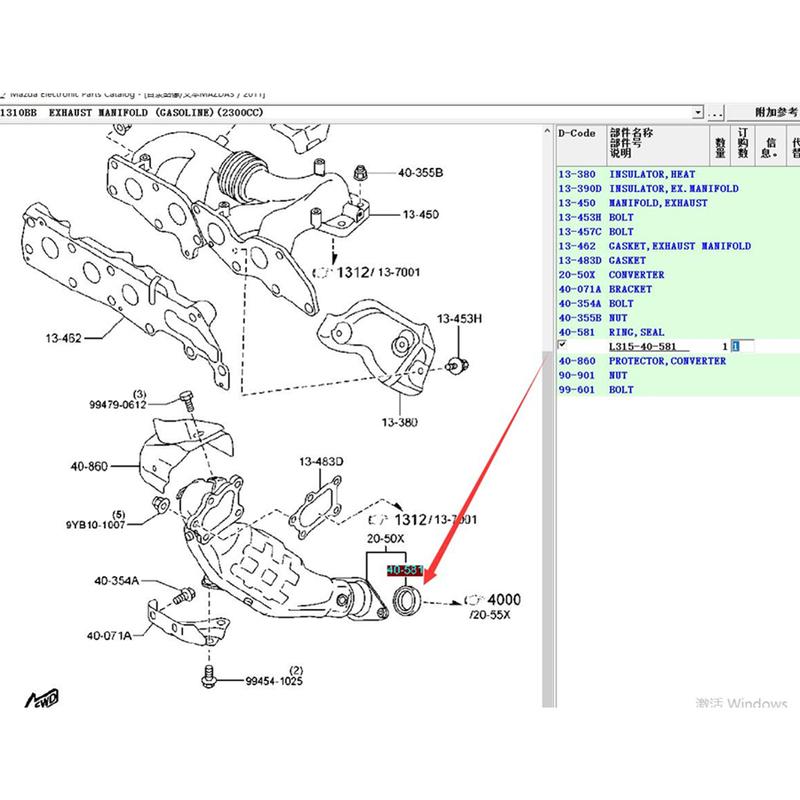800x800 pixels.
Task: Click the 13-483D gasket illustration
Action: pyautogui.click(x=316, y=507)
